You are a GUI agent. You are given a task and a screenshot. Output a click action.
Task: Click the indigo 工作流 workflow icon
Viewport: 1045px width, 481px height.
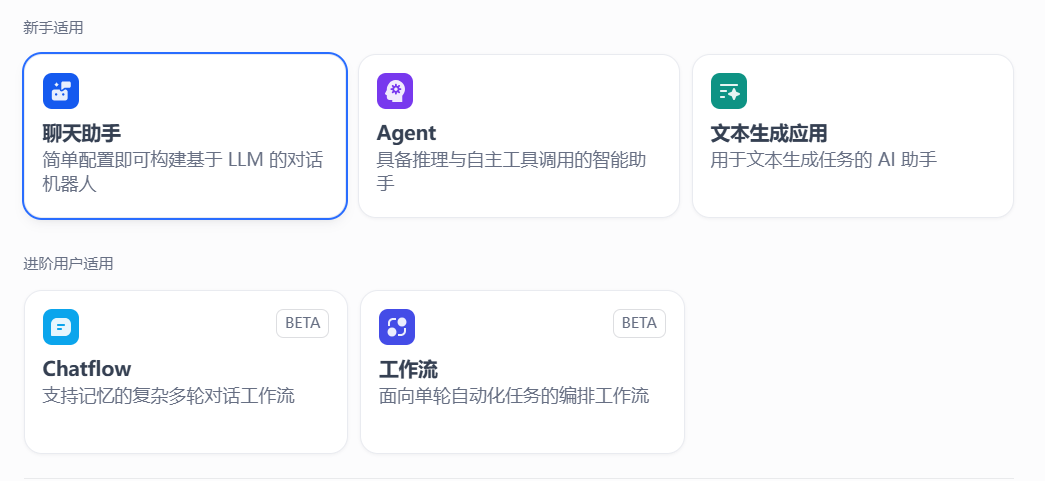pos(397,327)
